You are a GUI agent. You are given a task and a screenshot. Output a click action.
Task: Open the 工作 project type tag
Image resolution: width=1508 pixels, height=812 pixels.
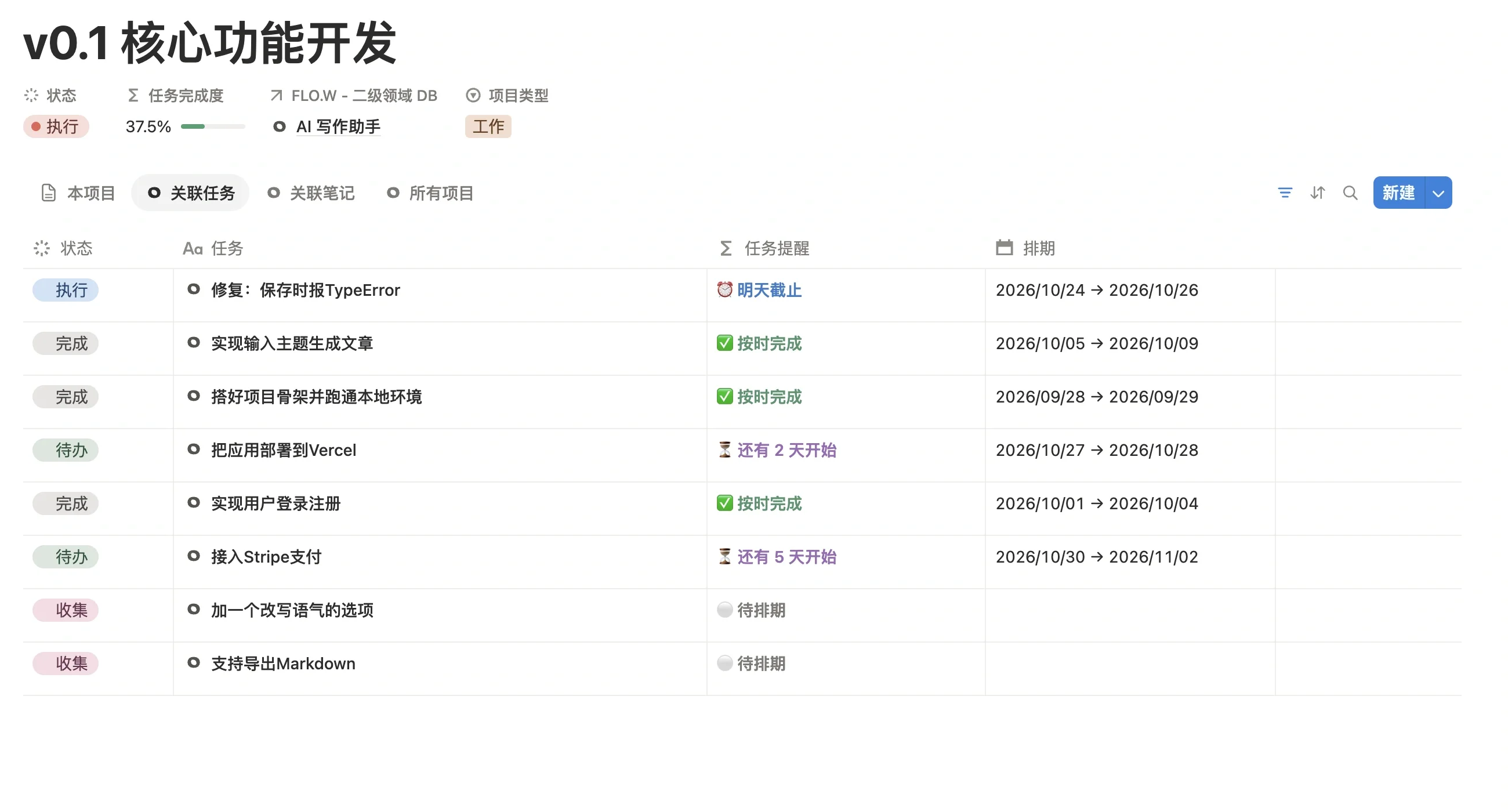488,126
